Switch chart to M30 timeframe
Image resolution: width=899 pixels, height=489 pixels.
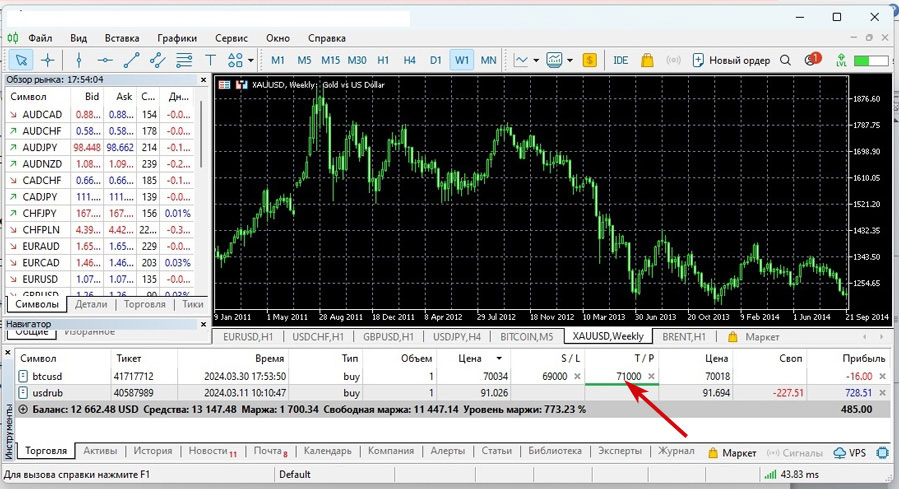click(x=357, y=60)
